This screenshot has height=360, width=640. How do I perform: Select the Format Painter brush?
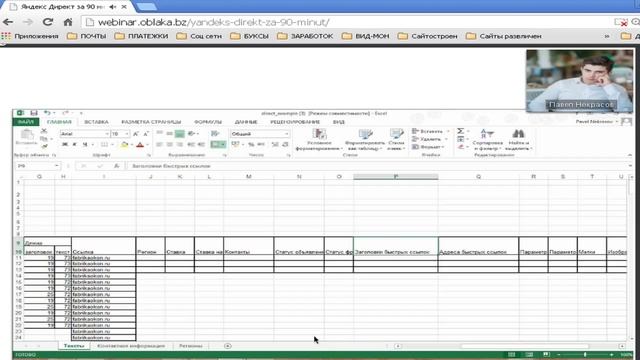[x=44, y=146]
